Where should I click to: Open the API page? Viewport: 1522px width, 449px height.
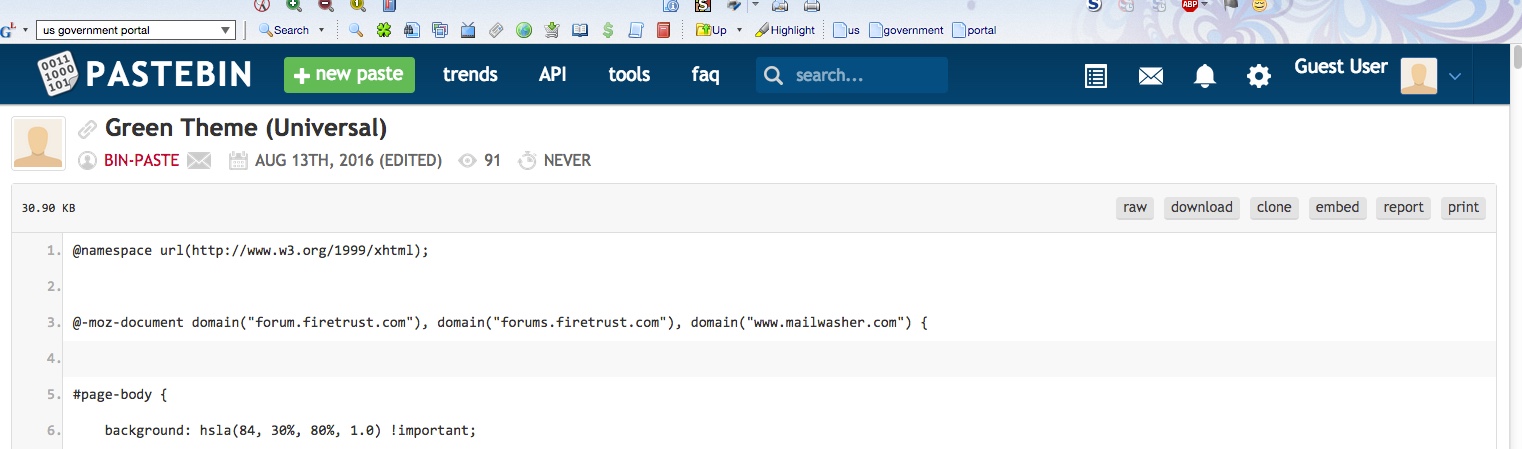click(553, 75)
